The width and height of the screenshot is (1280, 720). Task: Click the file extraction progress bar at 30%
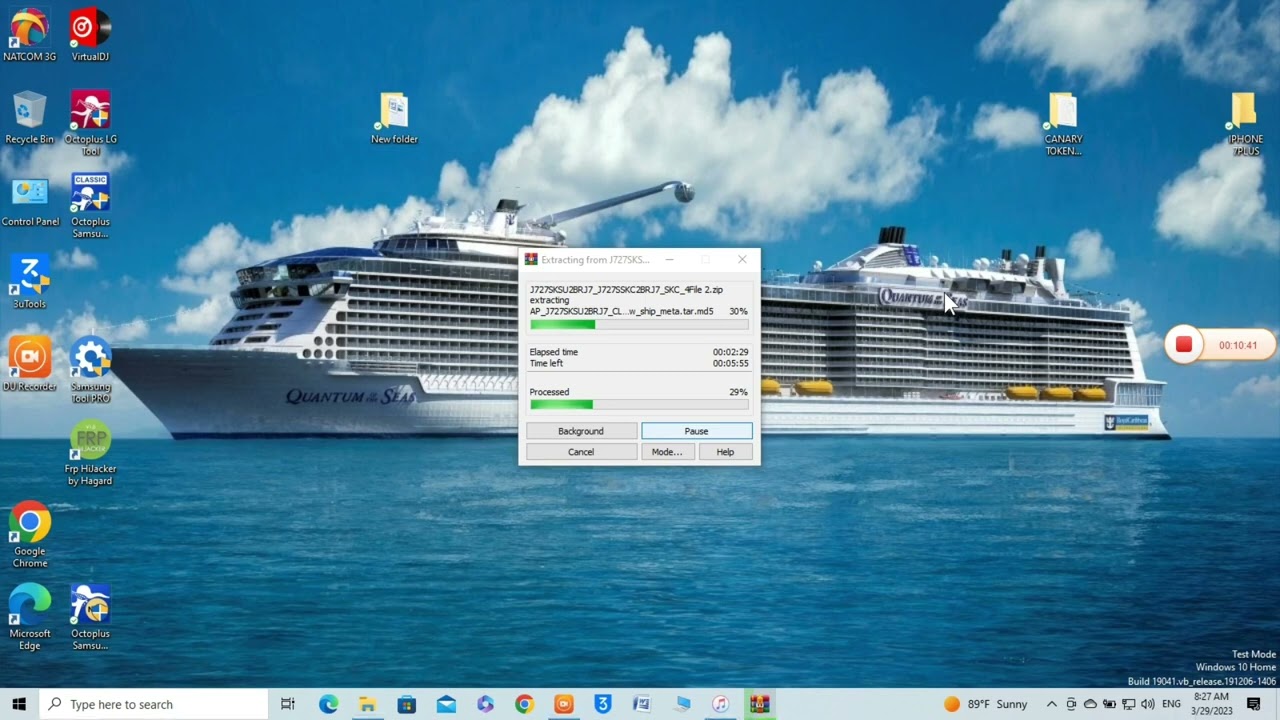pos(639,324)
